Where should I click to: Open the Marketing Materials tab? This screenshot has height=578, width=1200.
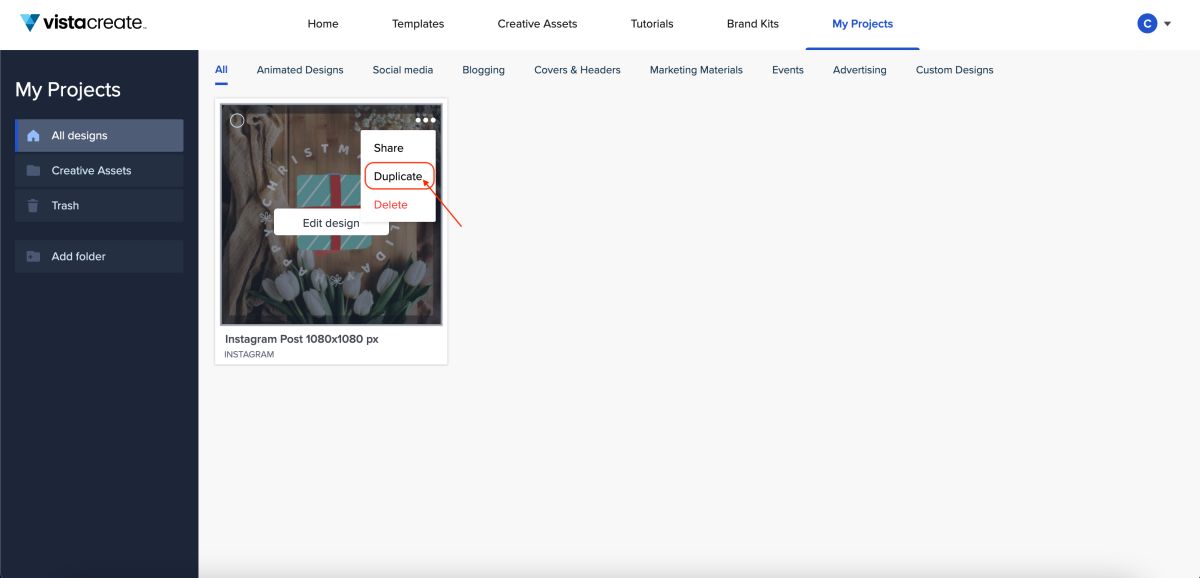(x=696, y=70)
